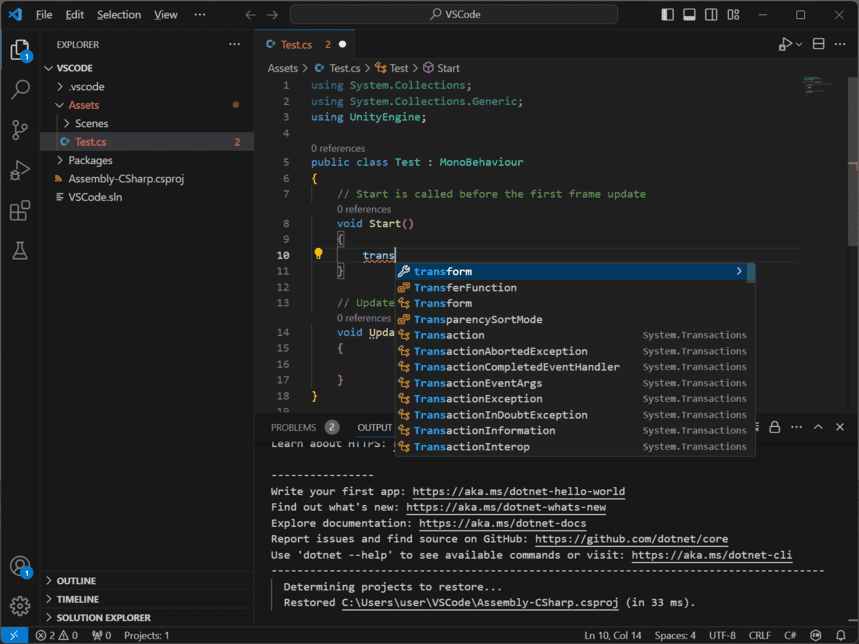The image size is (859, 644).
Task: Split the editor right
Action: 818,44
